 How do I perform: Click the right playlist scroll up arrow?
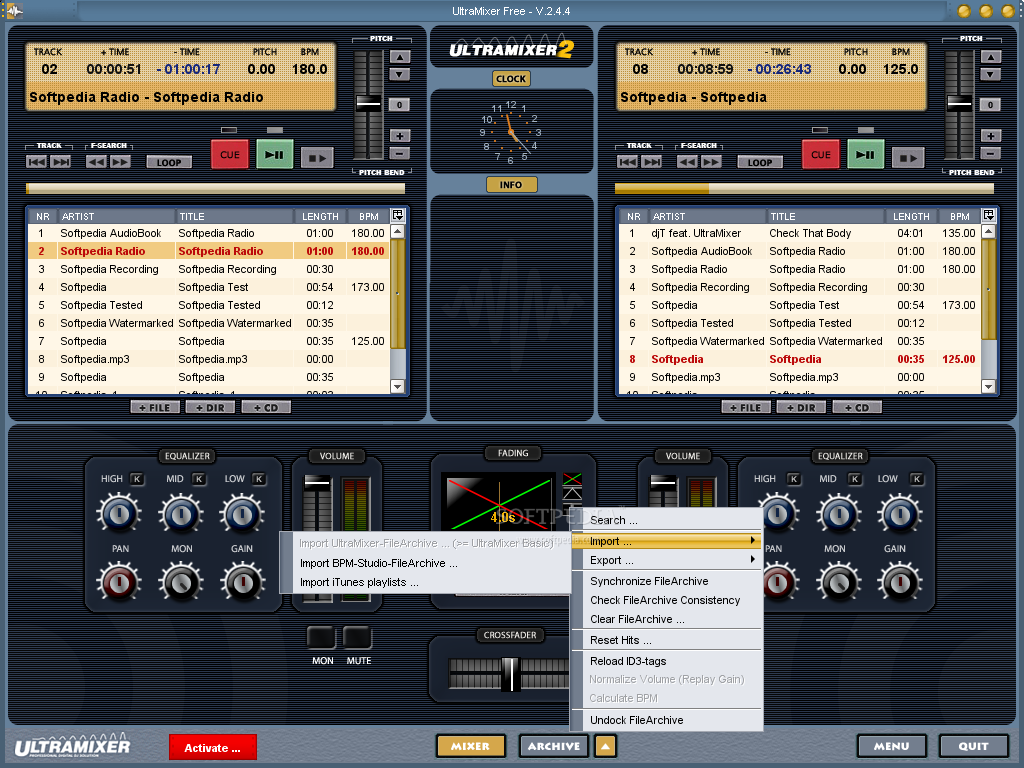point(989,231)
